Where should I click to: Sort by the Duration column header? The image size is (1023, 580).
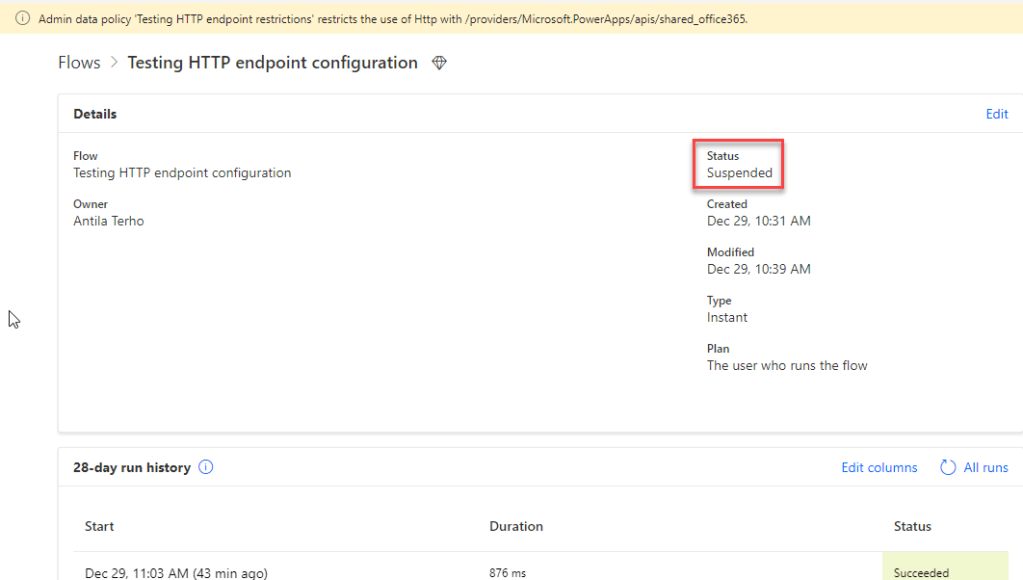[x=516, y=526]
